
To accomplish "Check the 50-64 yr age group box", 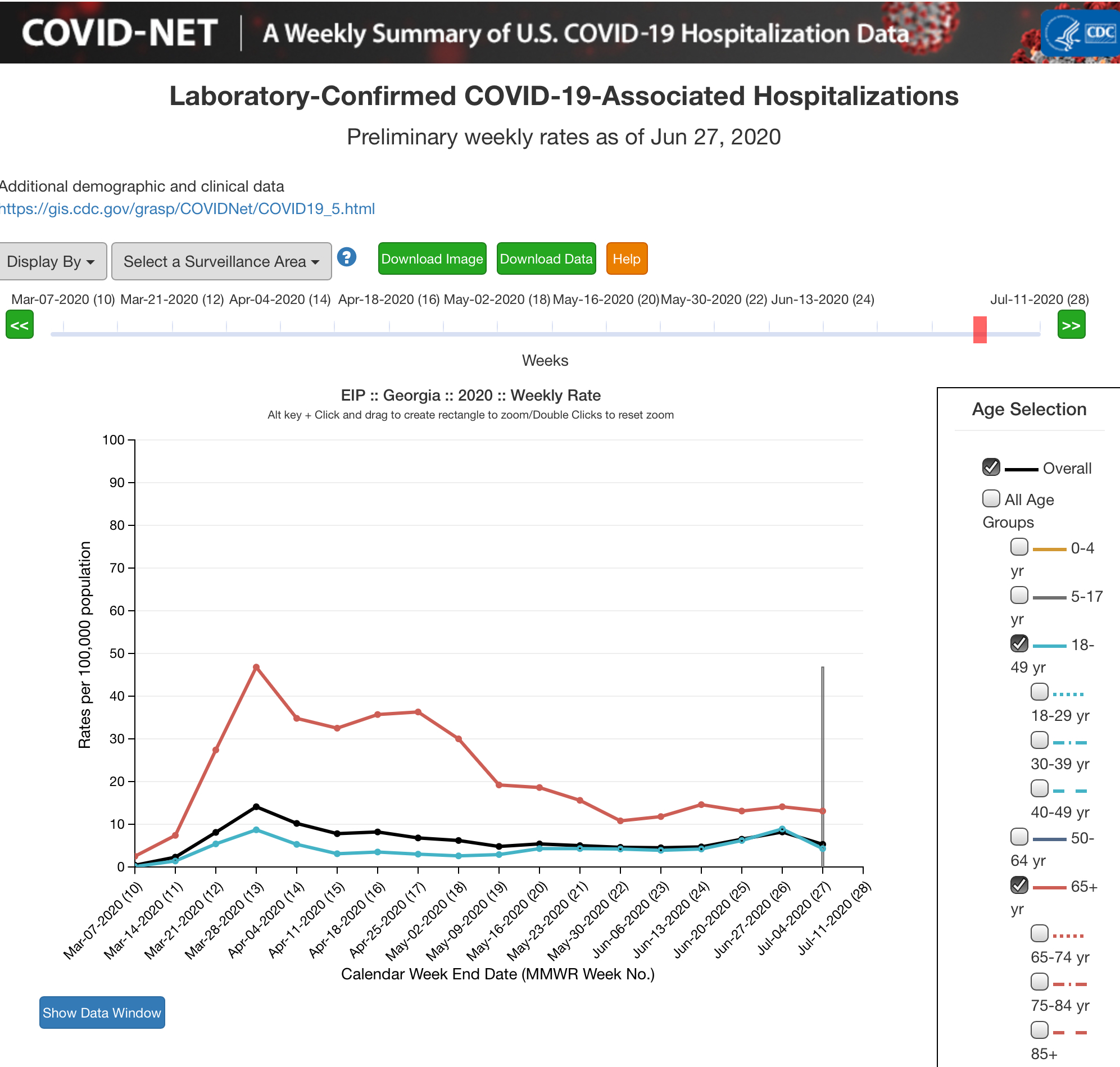I will pyautogui.click(x=1019, y=837).
